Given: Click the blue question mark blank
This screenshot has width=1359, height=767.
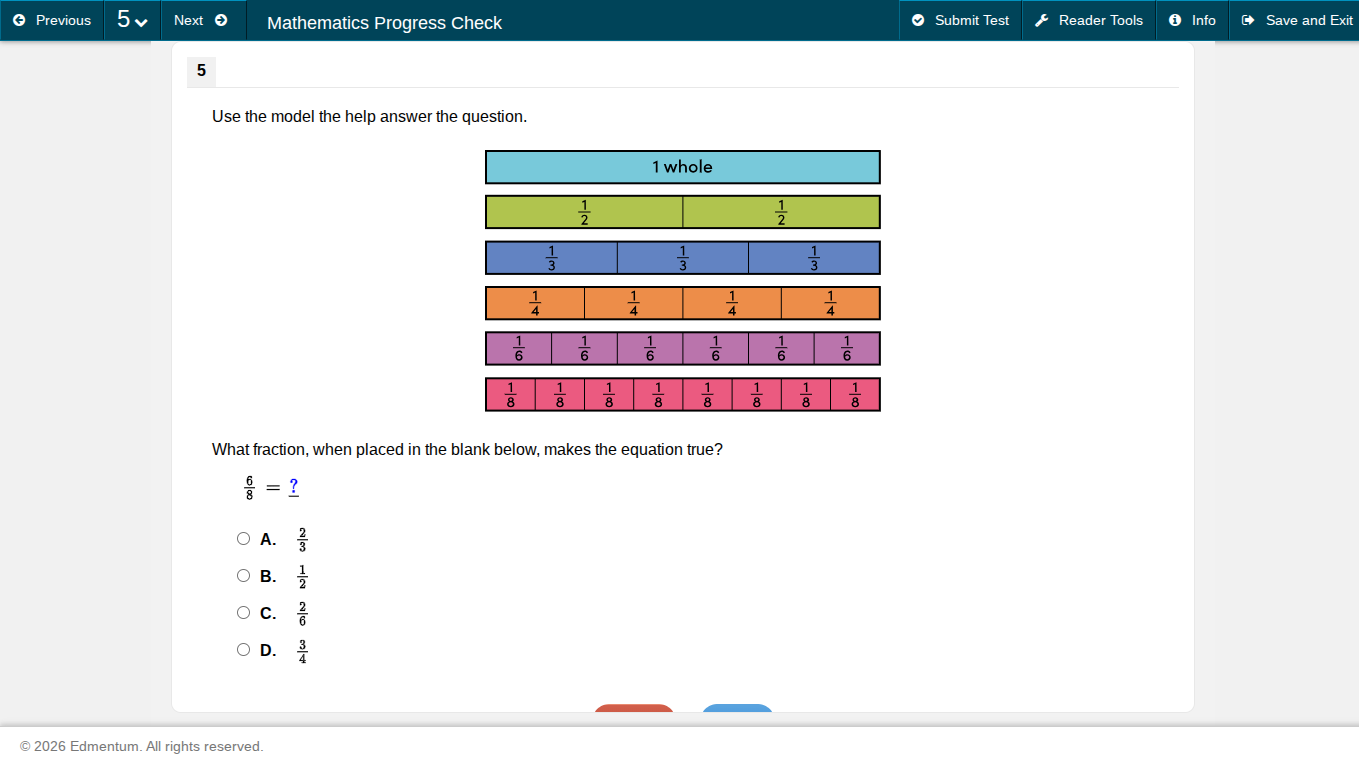Looking at the screenshot, I should [293, 487].
